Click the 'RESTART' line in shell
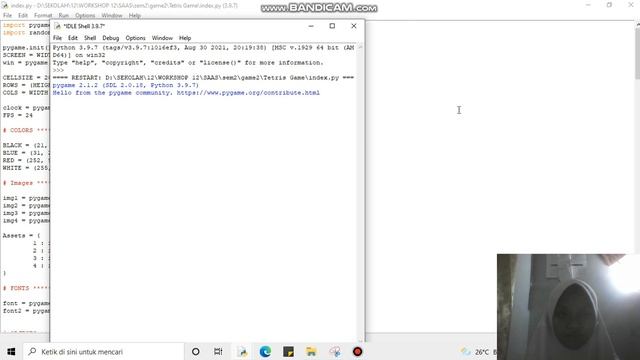This screenshot has width=640, height=360. tap(203, 78)
